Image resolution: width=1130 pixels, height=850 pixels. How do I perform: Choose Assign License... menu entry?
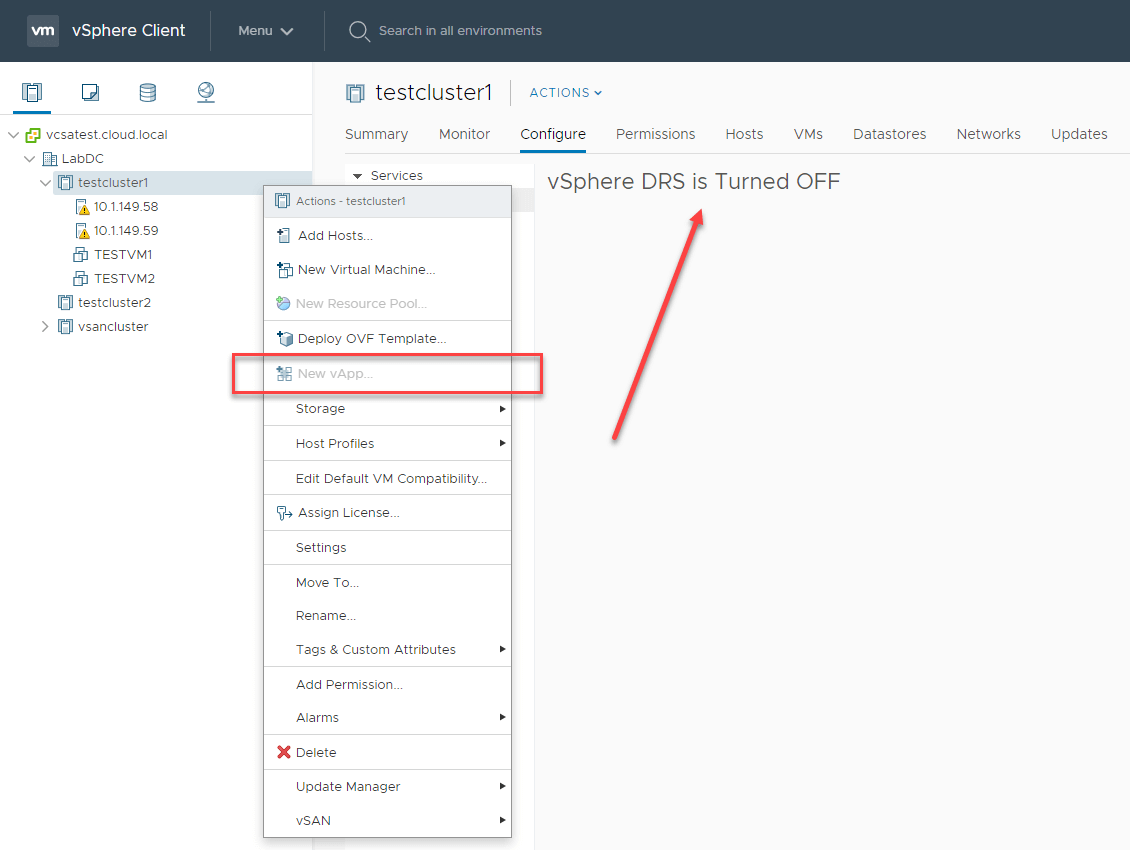coord(388,513)
